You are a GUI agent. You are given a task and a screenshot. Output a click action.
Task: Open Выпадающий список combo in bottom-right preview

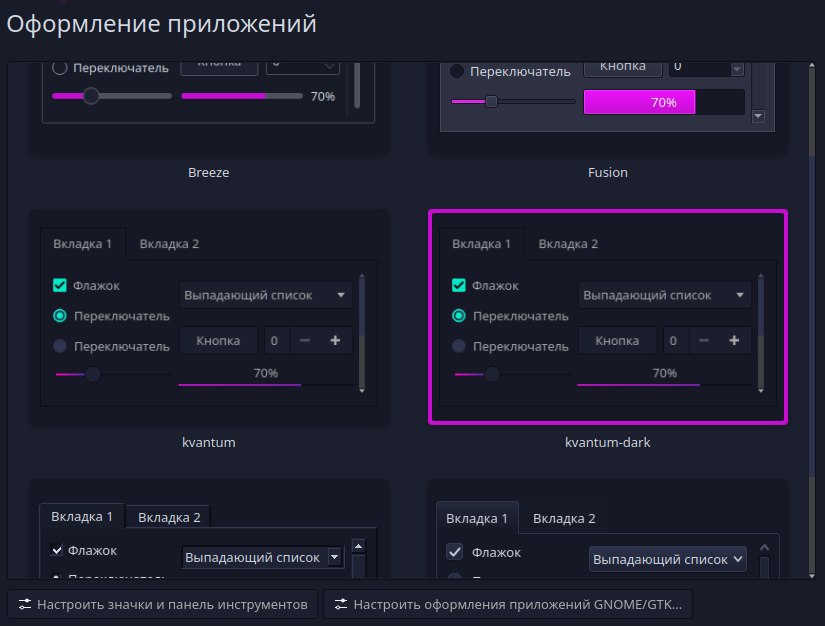668,559
